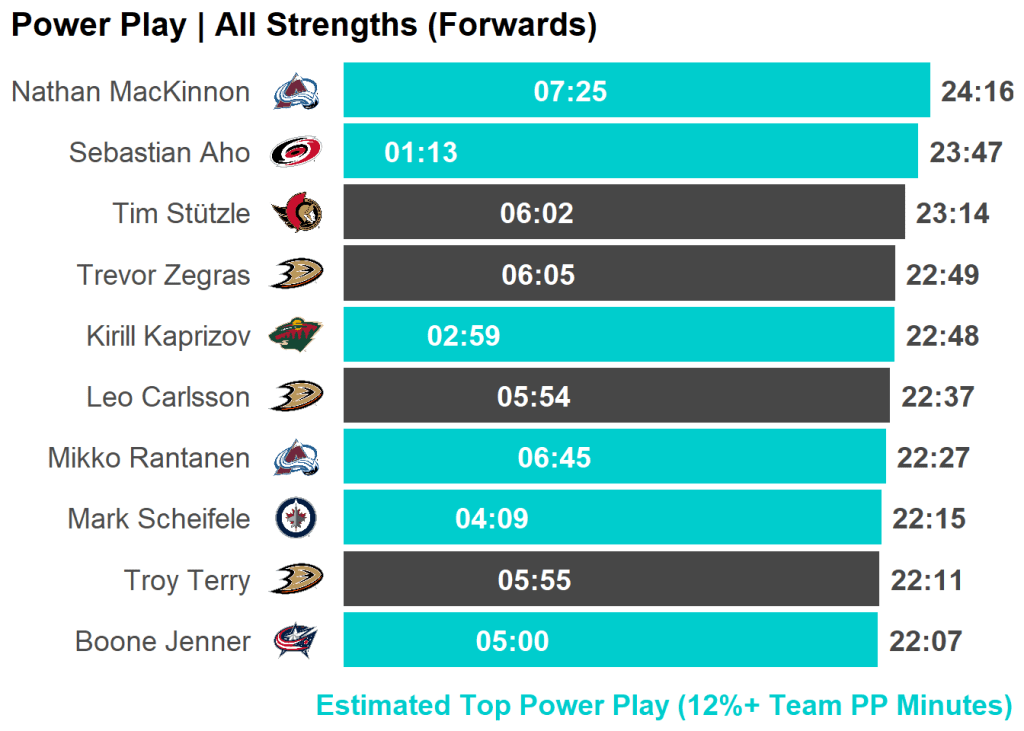Viewport: 1024px width, 731px height.
Task: Click the Wild logo beside Kirill Kaprizov
Action: (296, 335)
